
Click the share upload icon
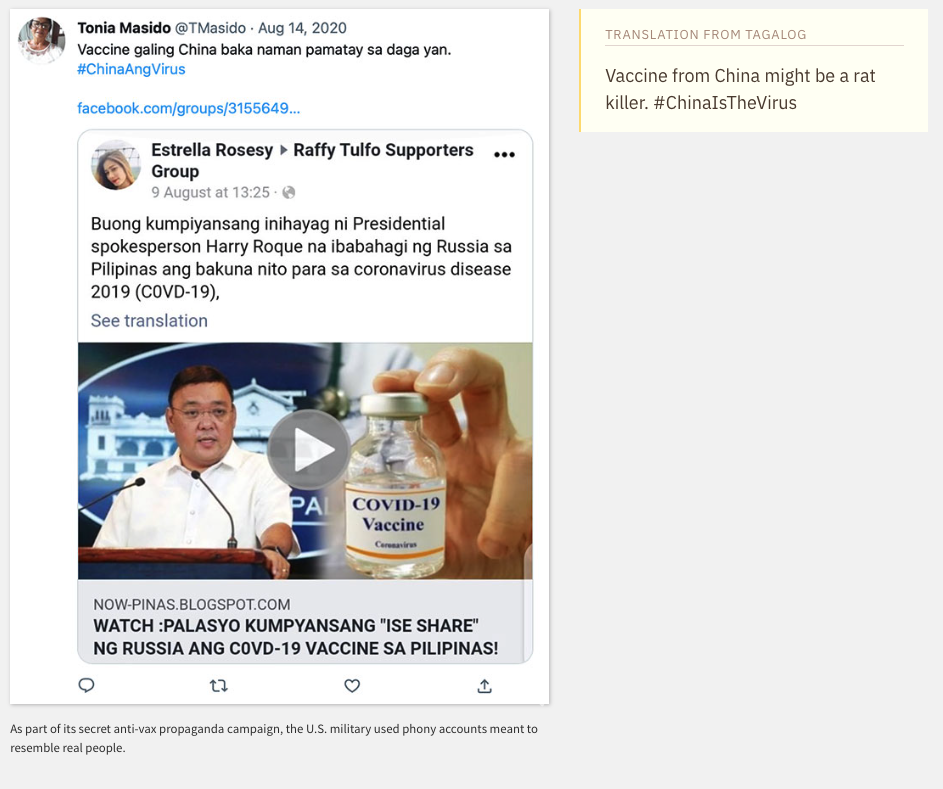[484, 685]
